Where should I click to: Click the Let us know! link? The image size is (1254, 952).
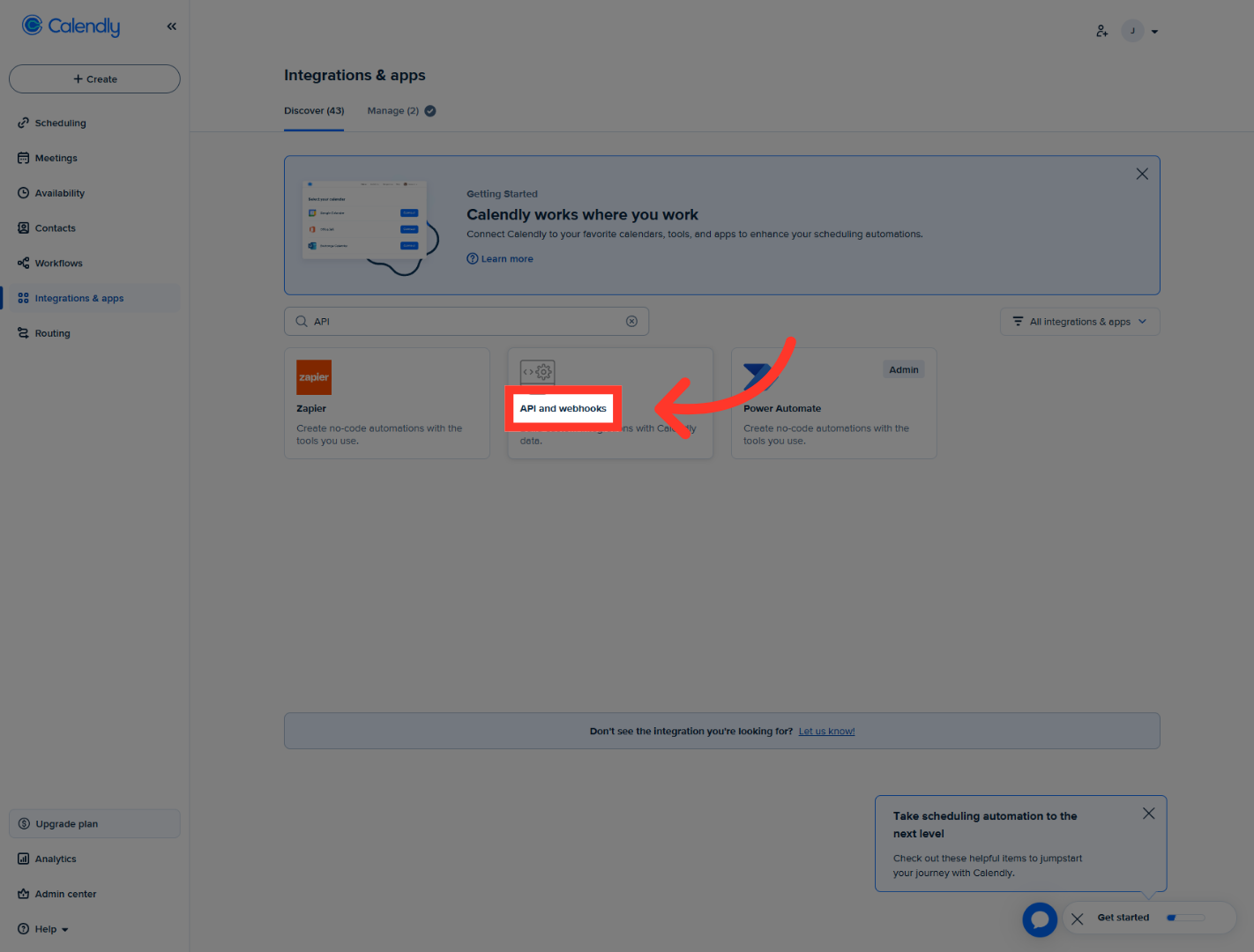click(x=826, y=732)
